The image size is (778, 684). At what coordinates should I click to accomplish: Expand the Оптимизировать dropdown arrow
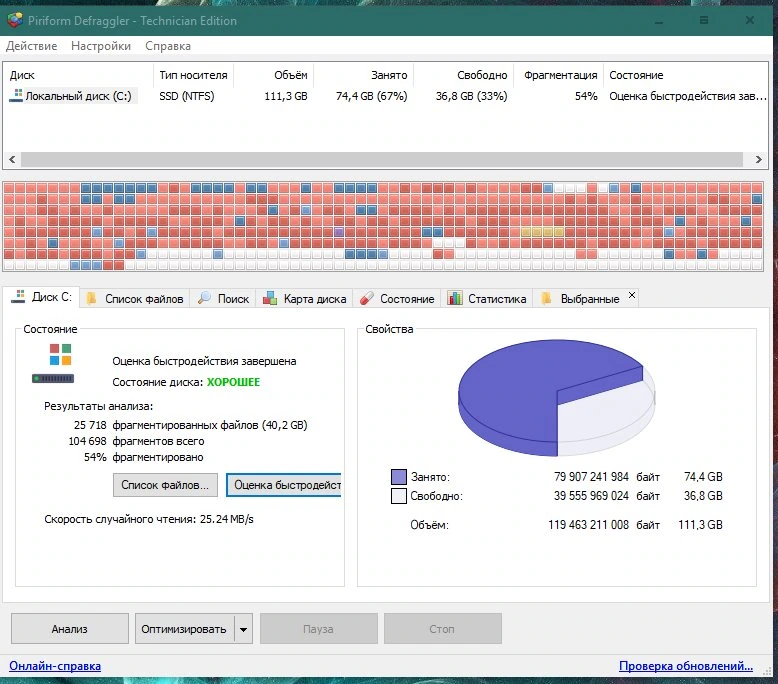(243, 628)
